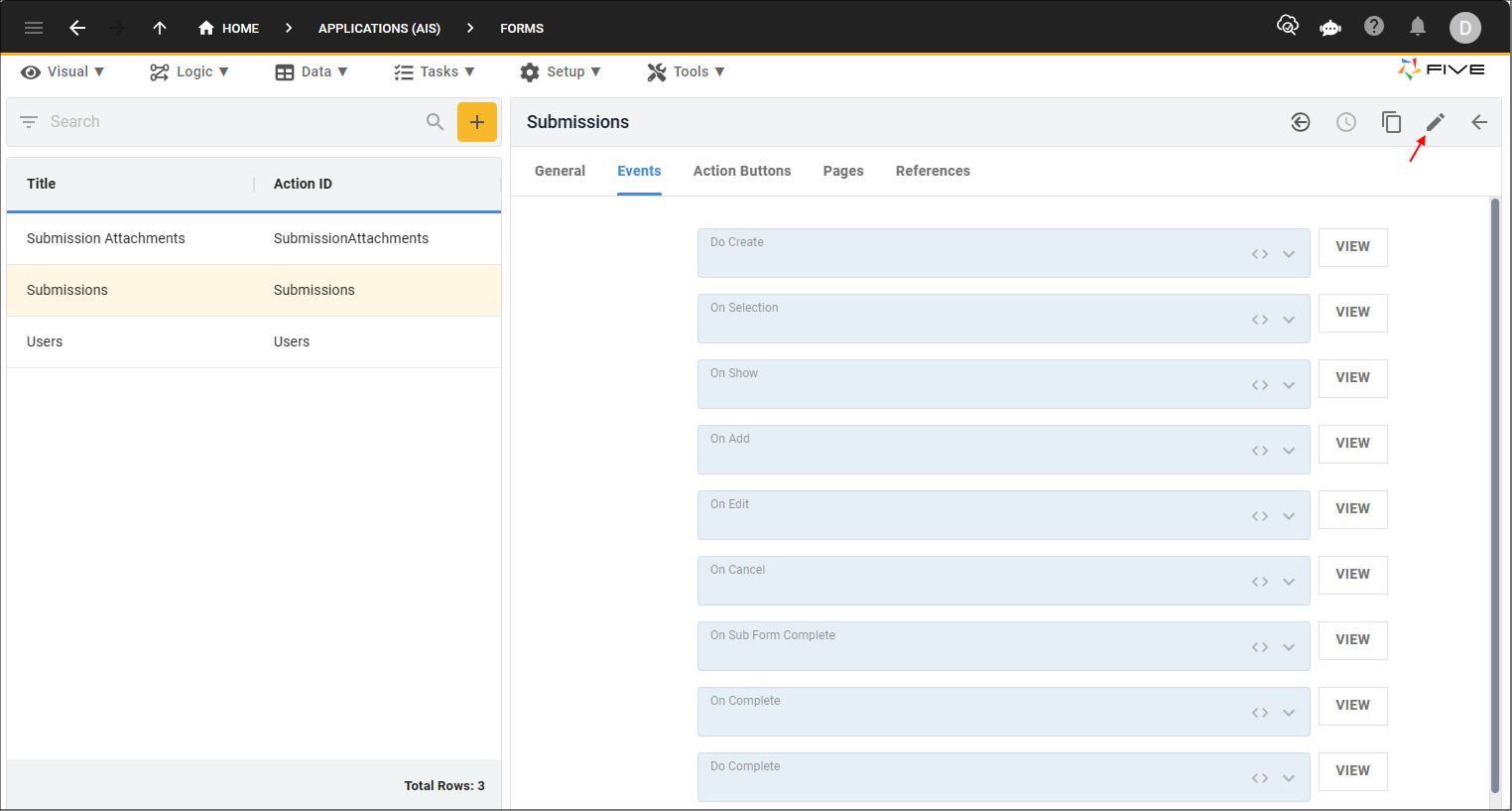Screen dimensions: 1512x811
Task: Click the Search input field
Action: coord(228,122)
